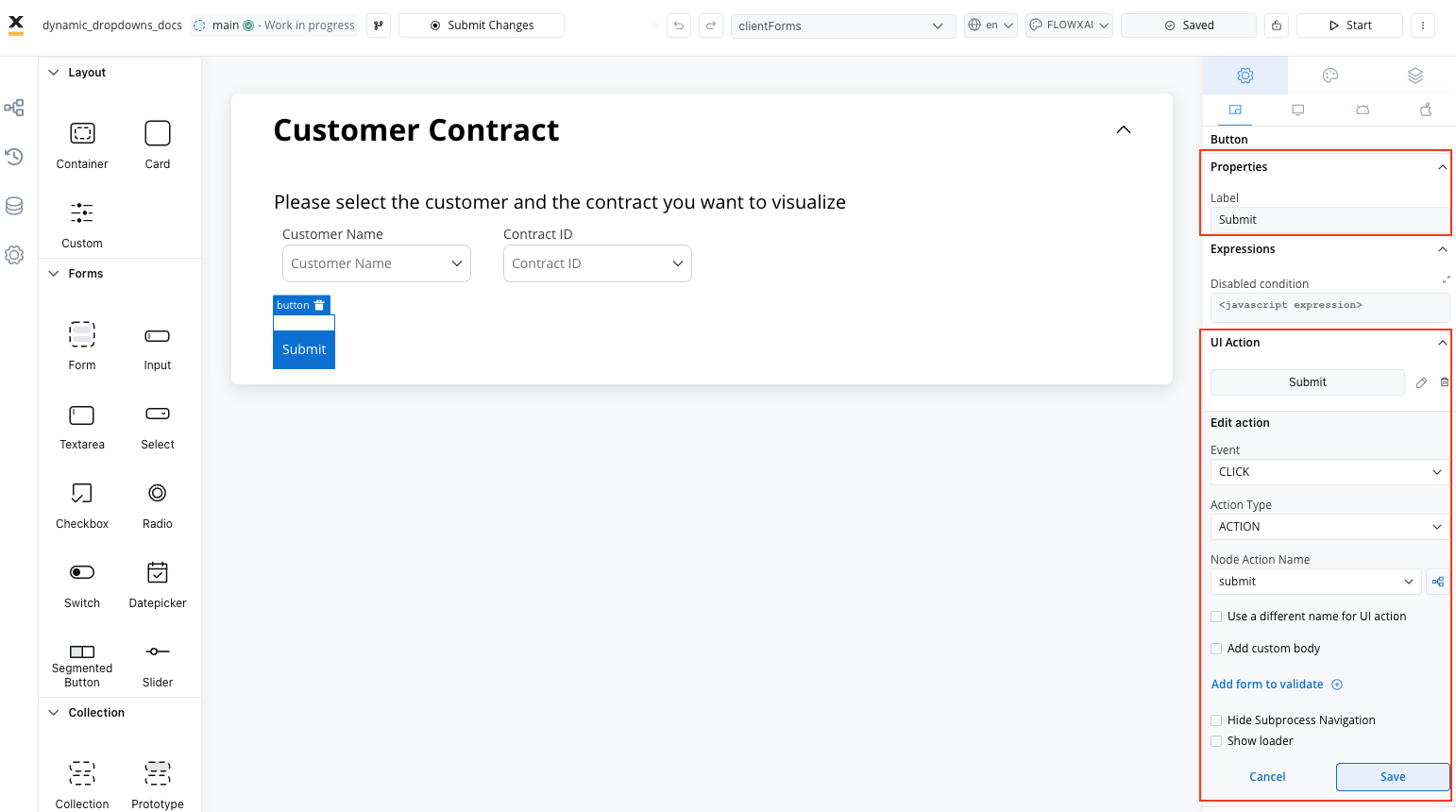Switch to the layers tab
Image resolution: width=1456 pixels, height=812 pixels.
(x=1414, y=76)
